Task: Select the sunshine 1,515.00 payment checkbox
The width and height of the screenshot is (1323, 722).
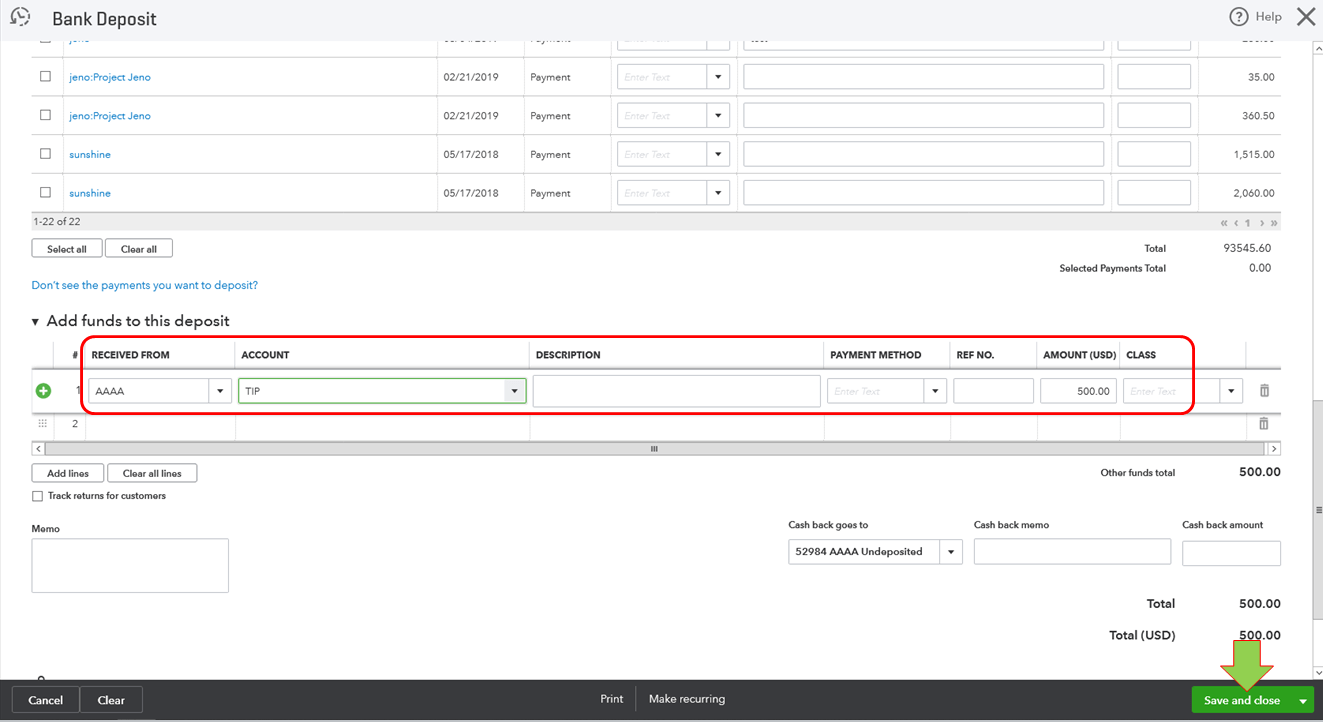Action: click(45, 154)
